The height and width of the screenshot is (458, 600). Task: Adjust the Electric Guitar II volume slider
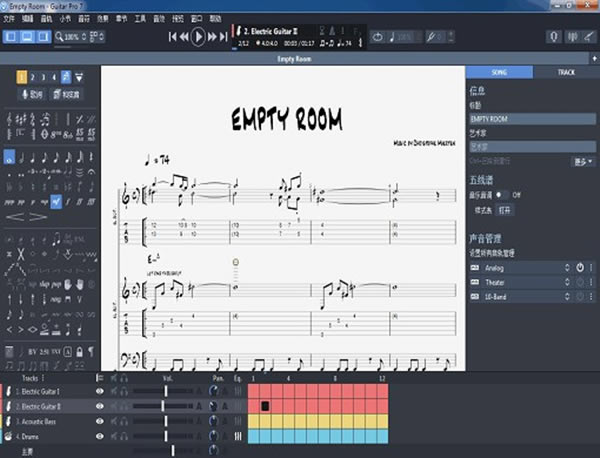tap(165, 406)
